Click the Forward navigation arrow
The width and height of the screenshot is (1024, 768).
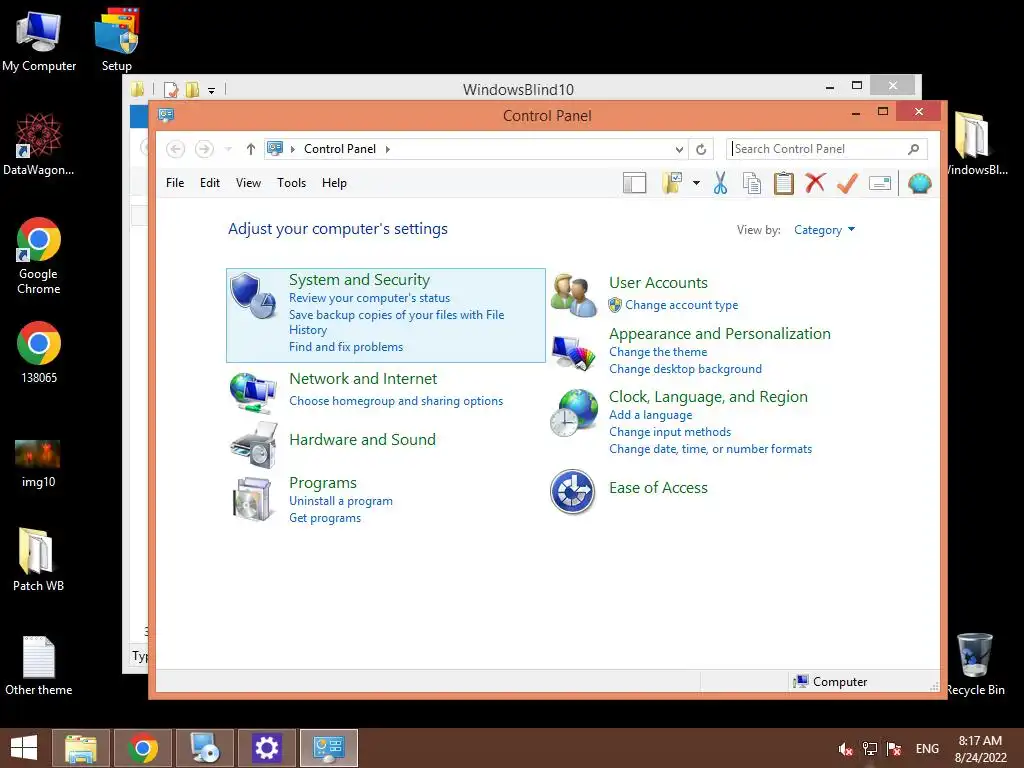[204, 149]
